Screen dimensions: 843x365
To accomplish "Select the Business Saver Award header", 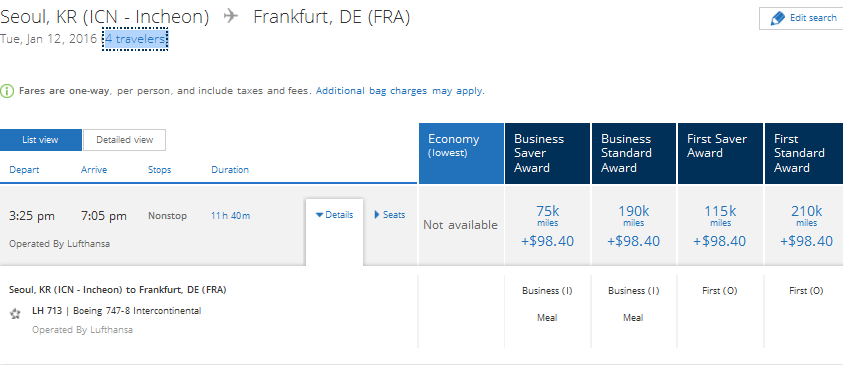I will point(548,153).
